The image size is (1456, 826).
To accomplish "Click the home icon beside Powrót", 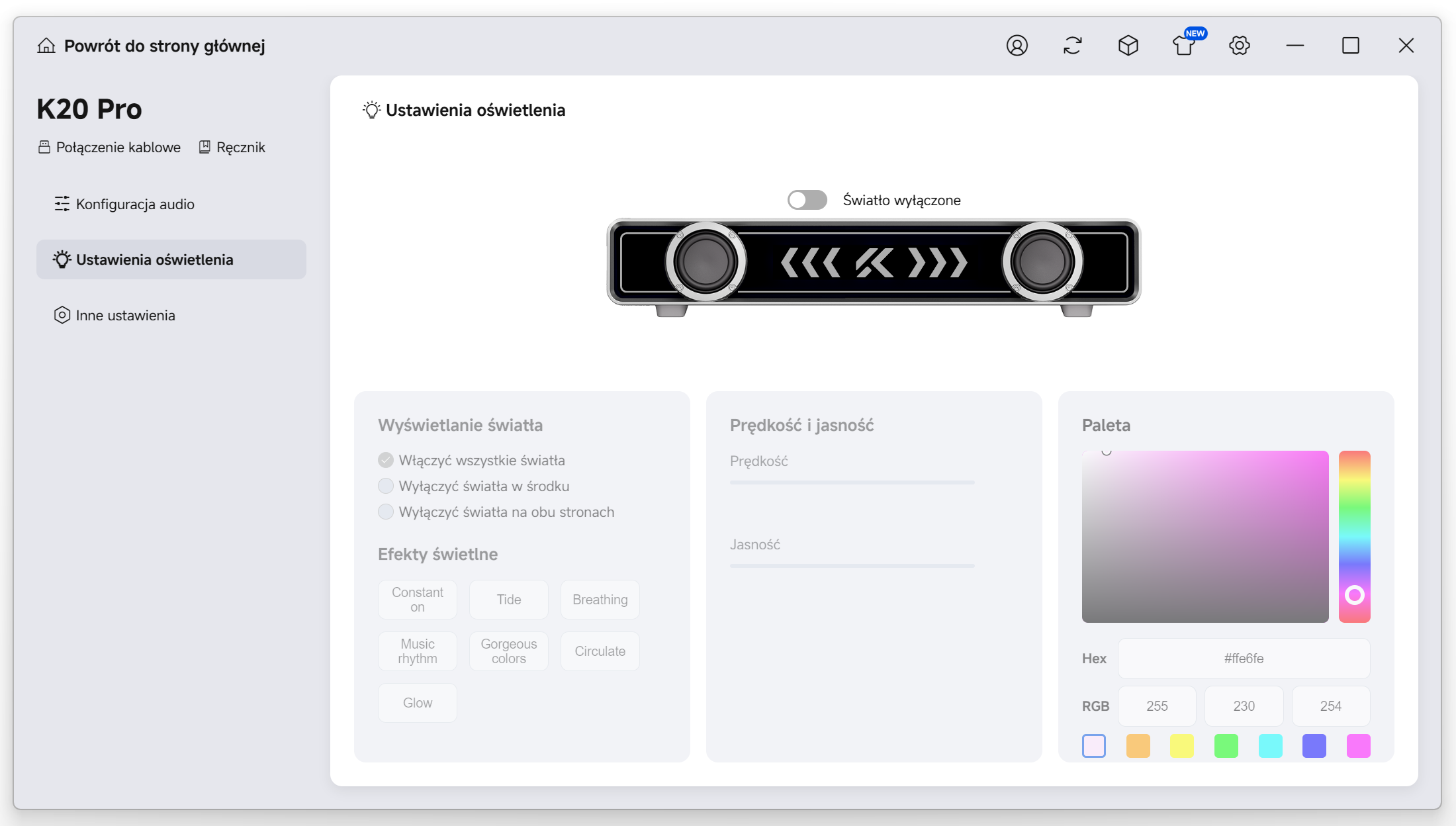I will pyautogui.click(x=46, y=46).
